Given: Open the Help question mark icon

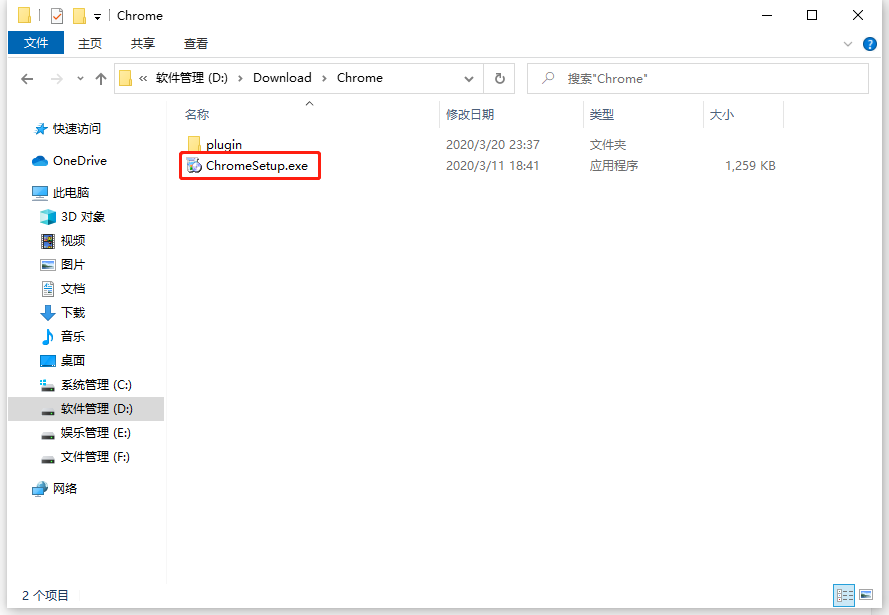Looking at the screenshot, I should tap(869, 44).
